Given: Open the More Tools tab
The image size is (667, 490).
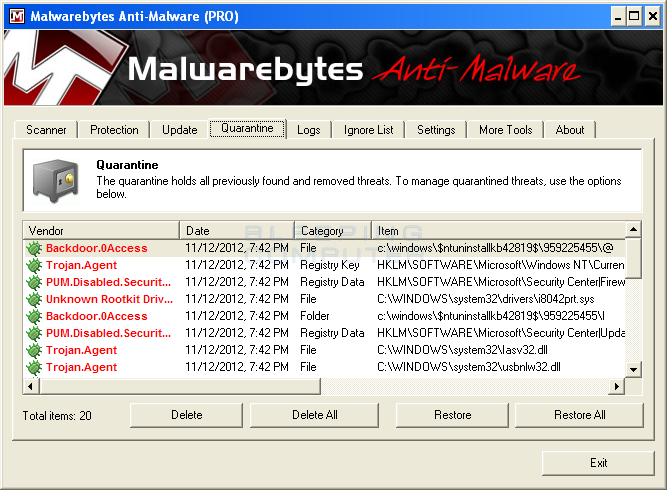Looking at the screenshot, I should [505, 130].
